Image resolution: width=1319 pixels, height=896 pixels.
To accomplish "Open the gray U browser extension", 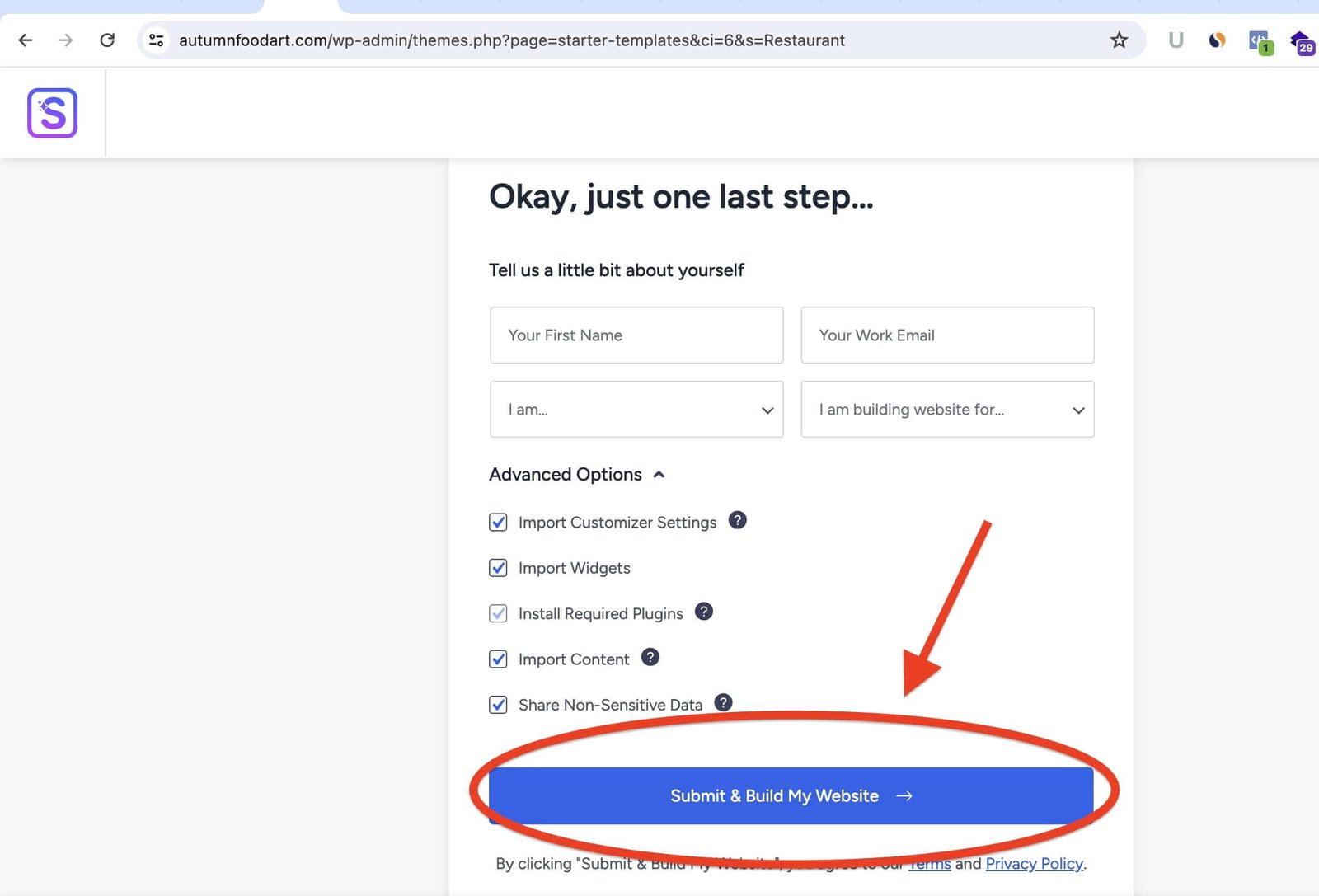I will coord(1176,40).
